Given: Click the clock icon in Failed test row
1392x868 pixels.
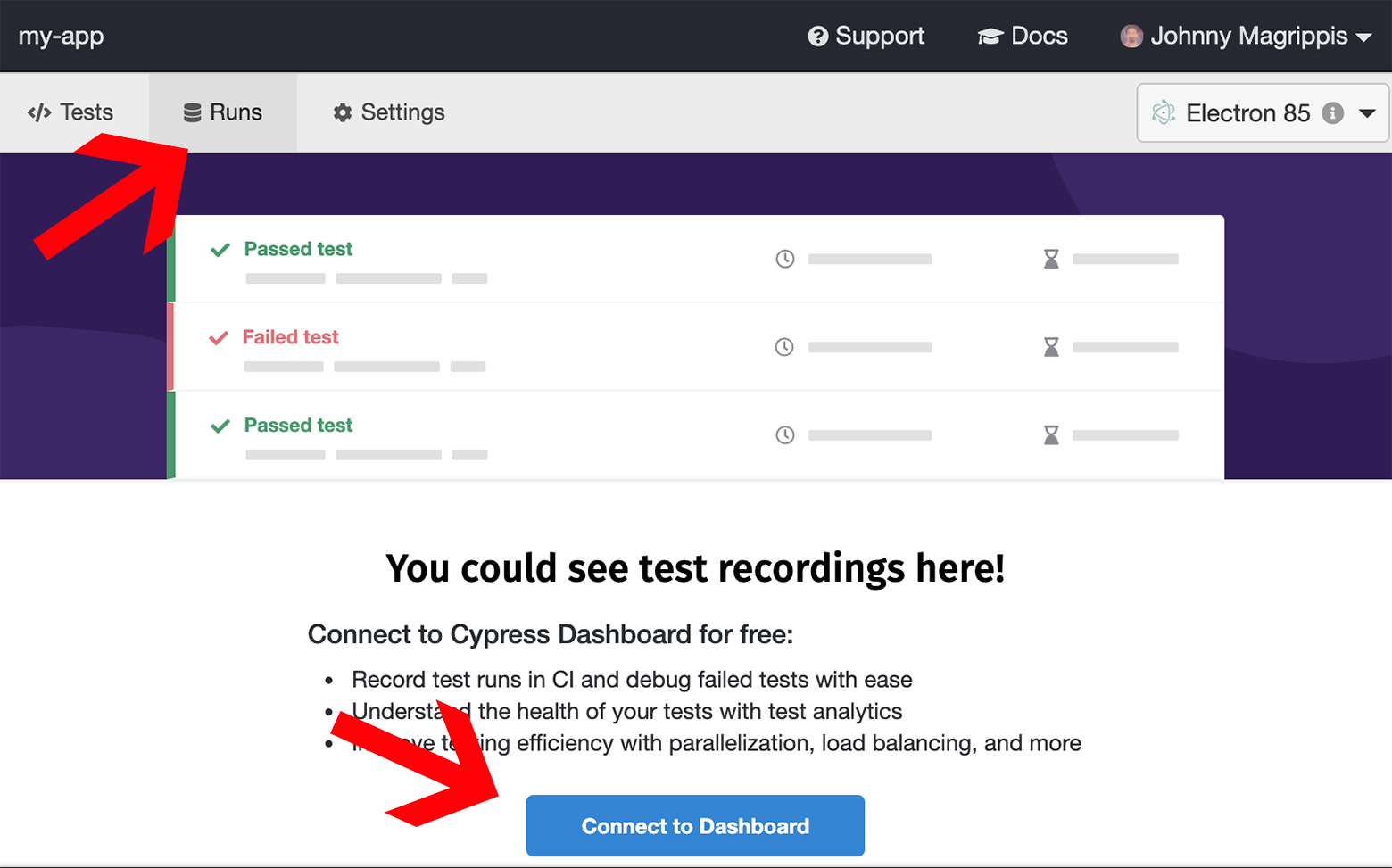Looking at the screenshot, I should click(x=784, y=347).
